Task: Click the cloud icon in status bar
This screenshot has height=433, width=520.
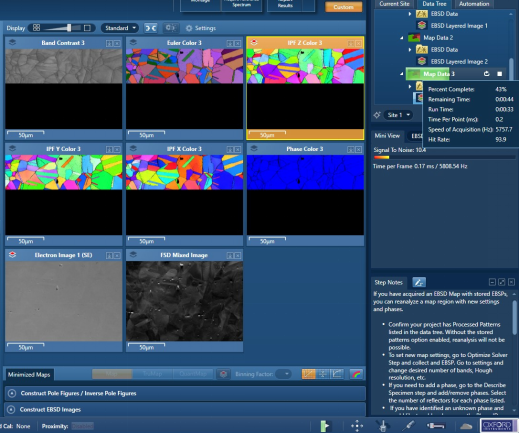Action: tap(466, 426)
